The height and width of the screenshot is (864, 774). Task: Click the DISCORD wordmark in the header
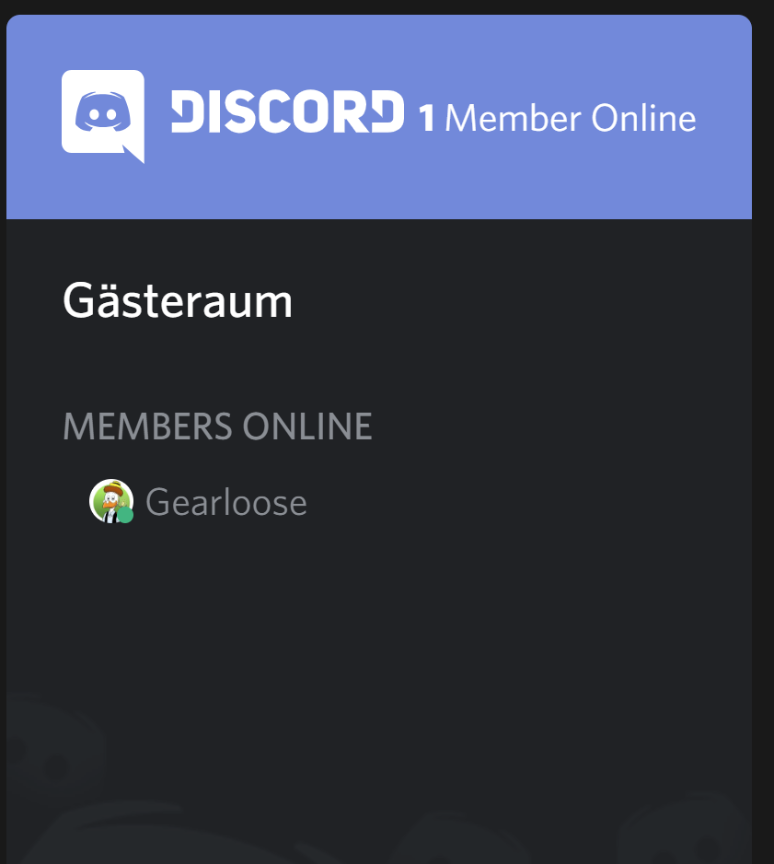pos(288,112)
